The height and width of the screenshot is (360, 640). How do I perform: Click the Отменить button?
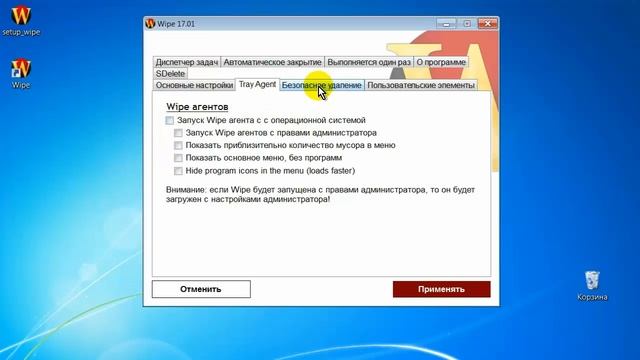coord(201,289)
